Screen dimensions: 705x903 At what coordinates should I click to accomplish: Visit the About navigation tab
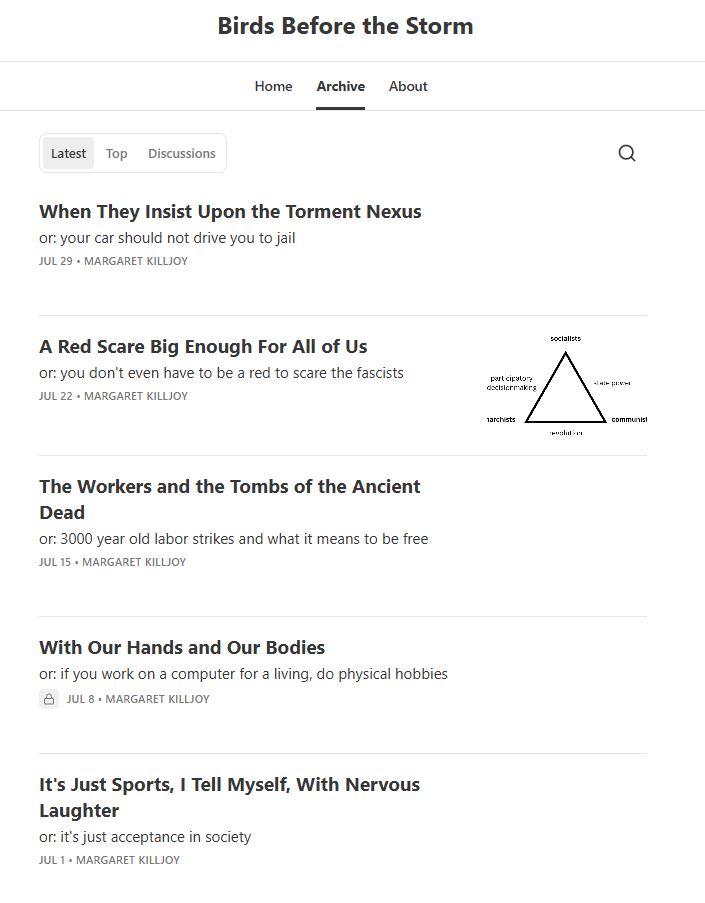coord(408,86)
